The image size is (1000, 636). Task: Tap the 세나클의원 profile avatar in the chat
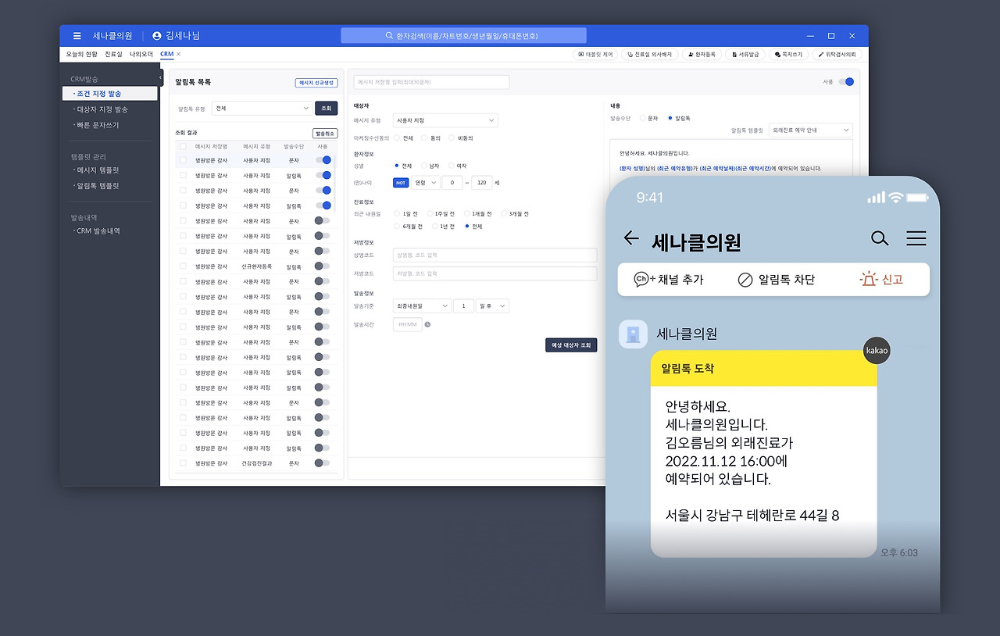(x=633, y=334)
